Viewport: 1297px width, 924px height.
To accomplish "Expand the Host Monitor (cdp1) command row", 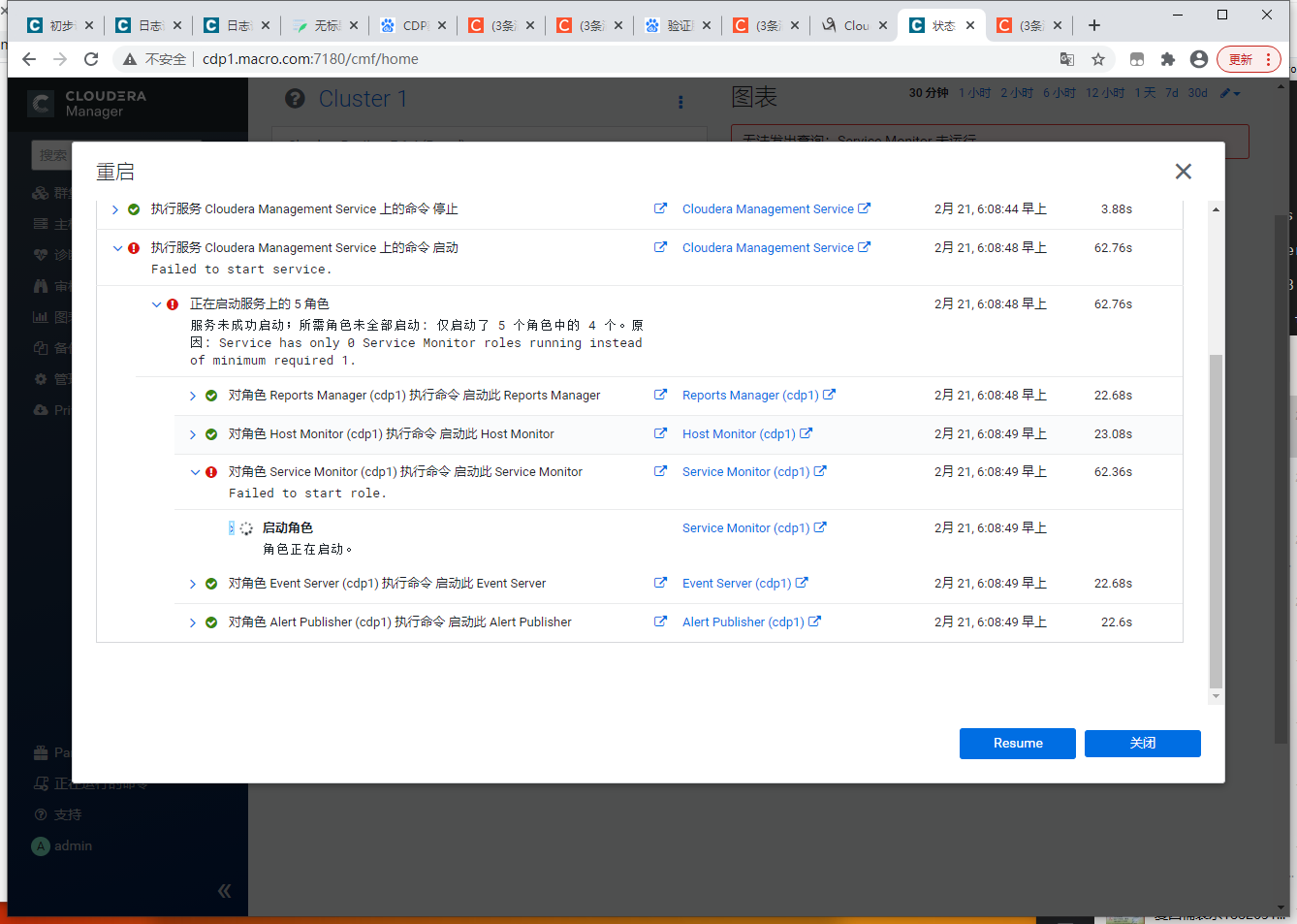I will 193,434.
